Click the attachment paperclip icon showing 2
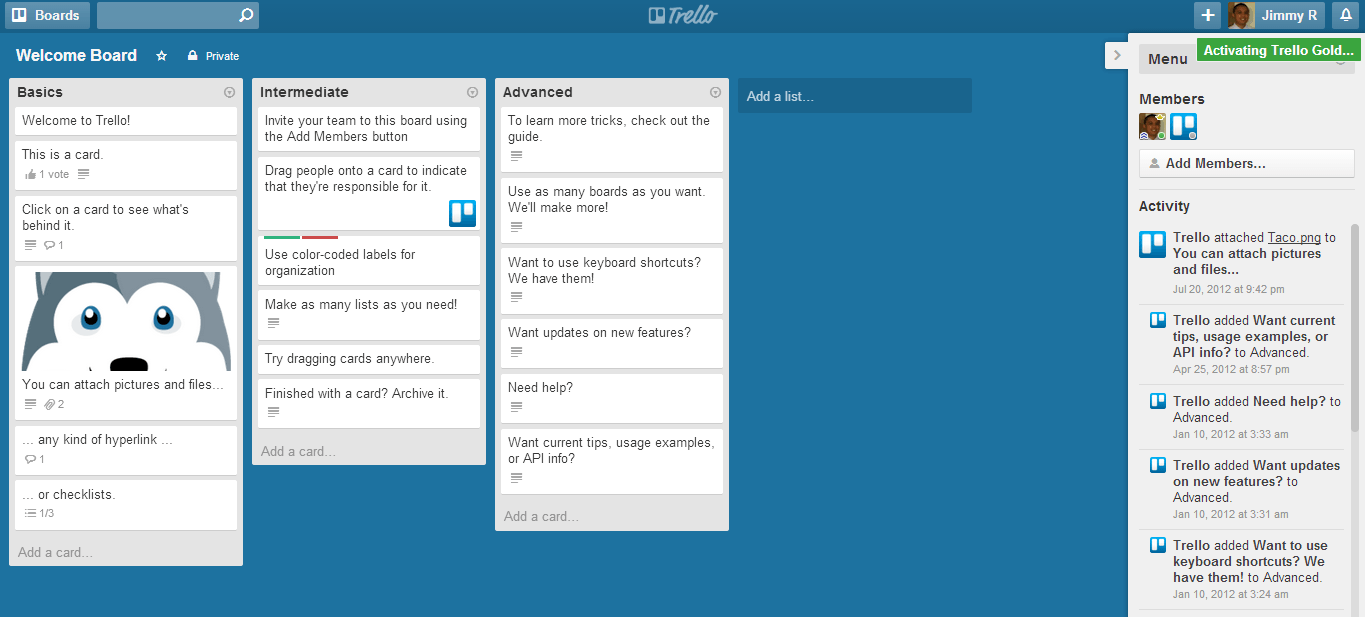Screen dimensions: 1365x617 click(x=49, y=404)
